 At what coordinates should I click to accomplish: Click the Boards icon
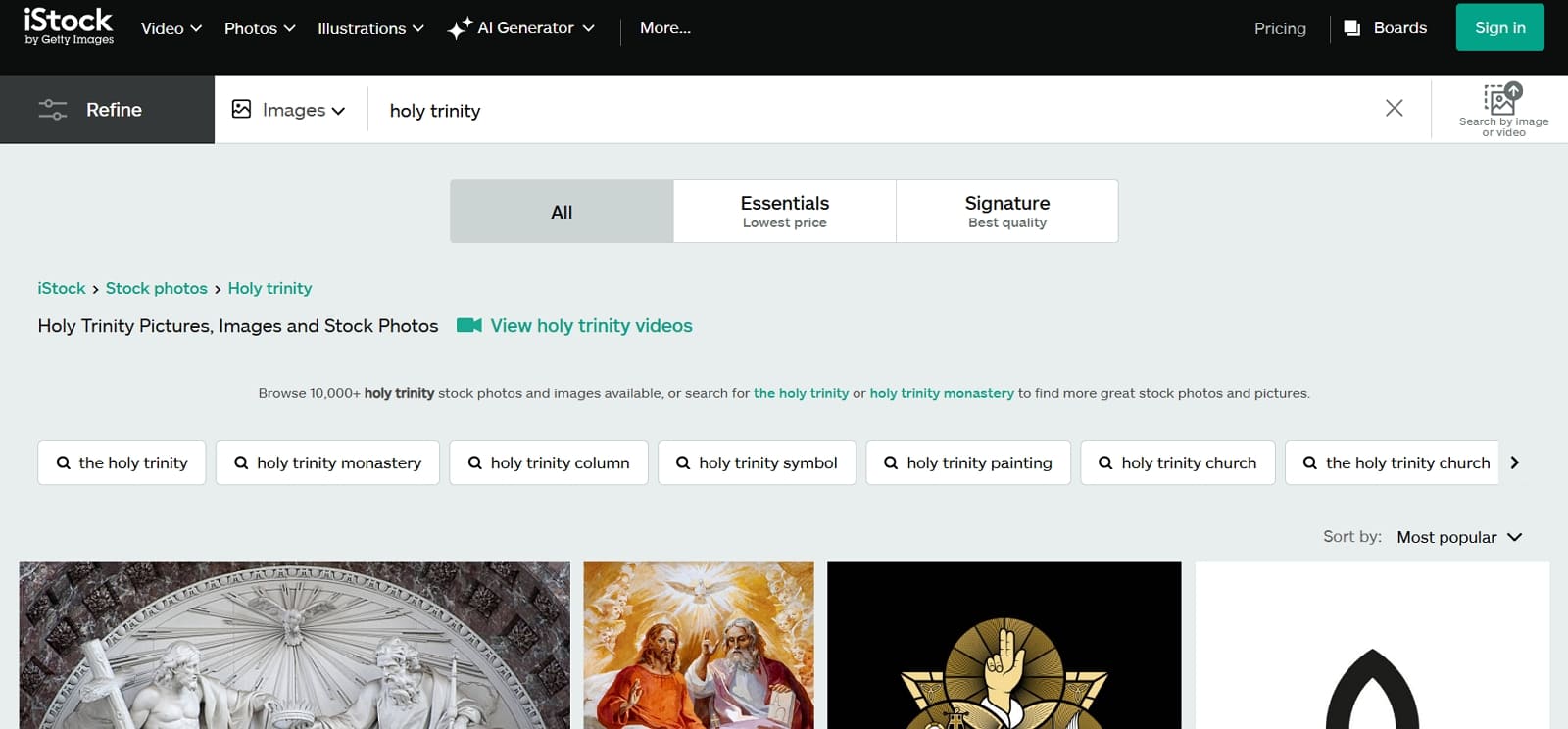coord(1352,28)
